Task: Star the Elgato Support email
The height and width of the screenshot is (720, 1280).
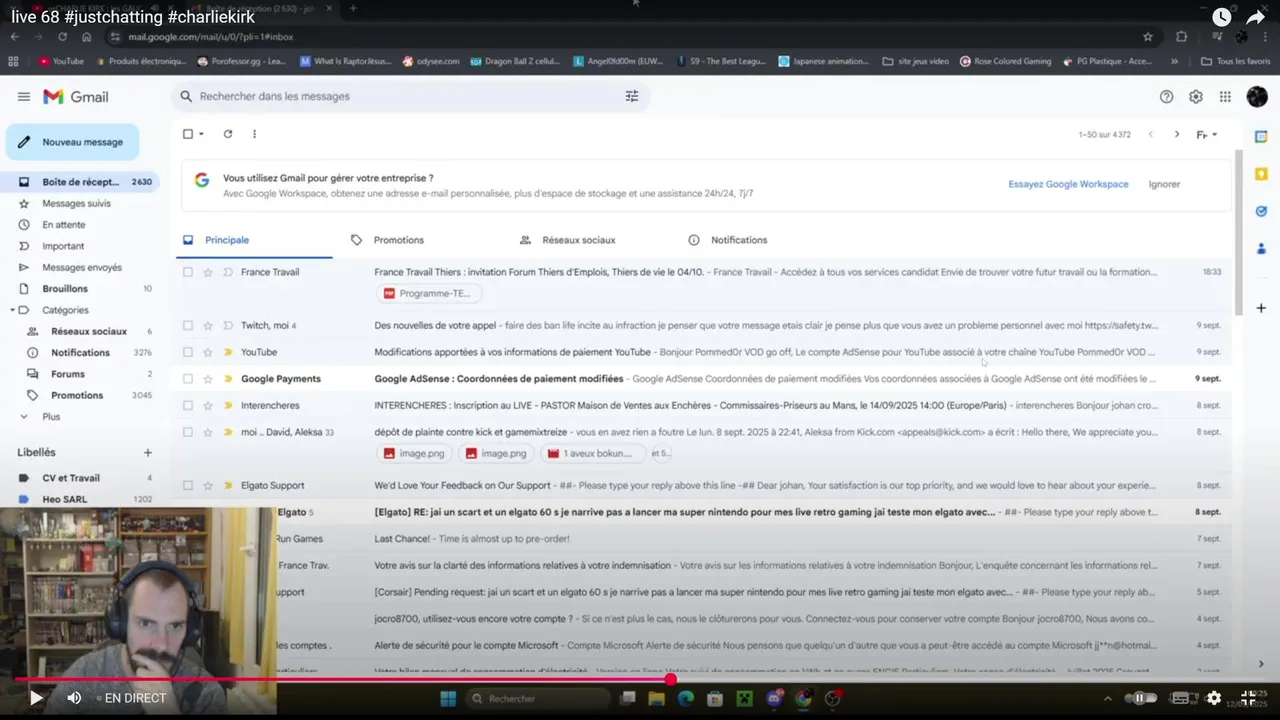Action: click(208, 485)
